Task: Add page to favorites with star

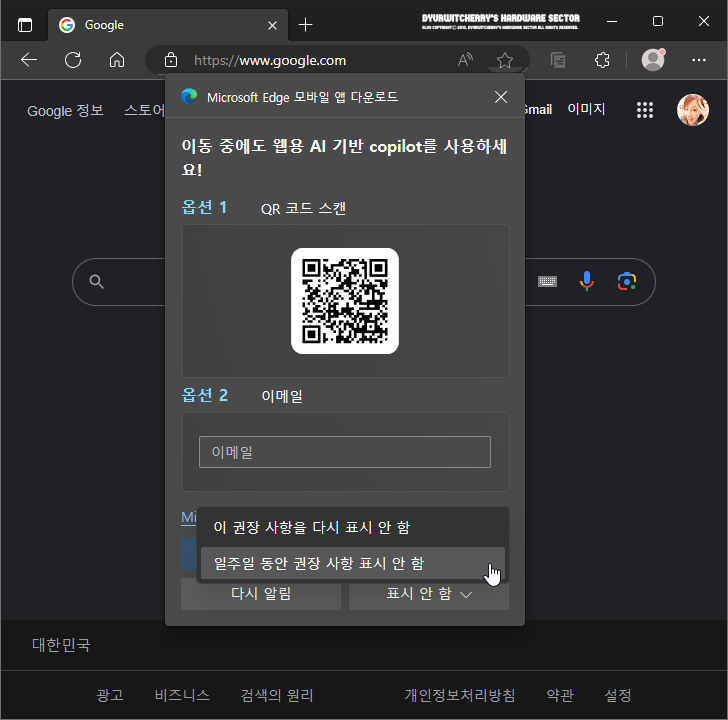Action: click(x=505, y=60)
